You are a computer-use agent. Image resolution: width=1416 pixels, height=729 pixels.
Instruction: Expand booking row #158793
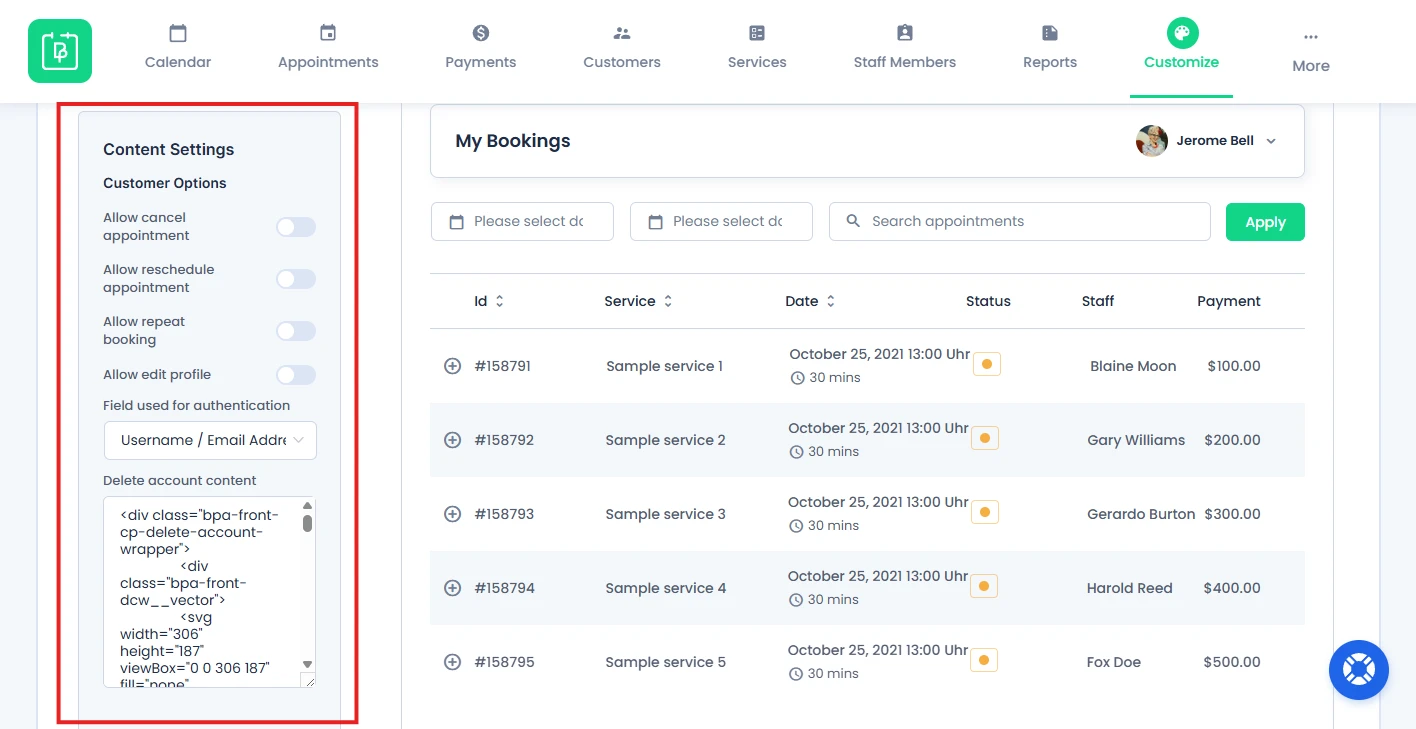click(452, 514)
